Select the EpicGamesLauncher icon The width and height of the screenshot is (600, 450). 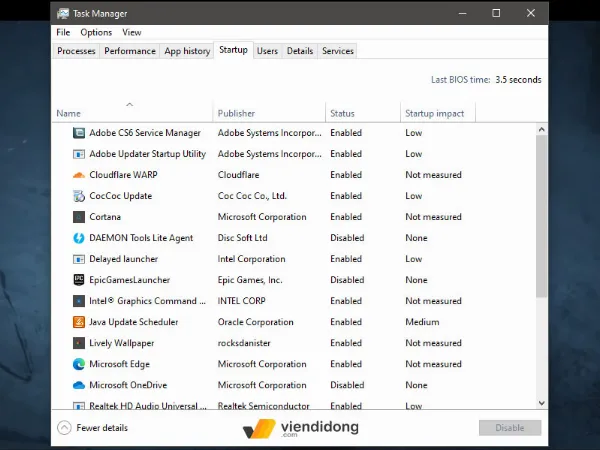[x=80, y=280]
